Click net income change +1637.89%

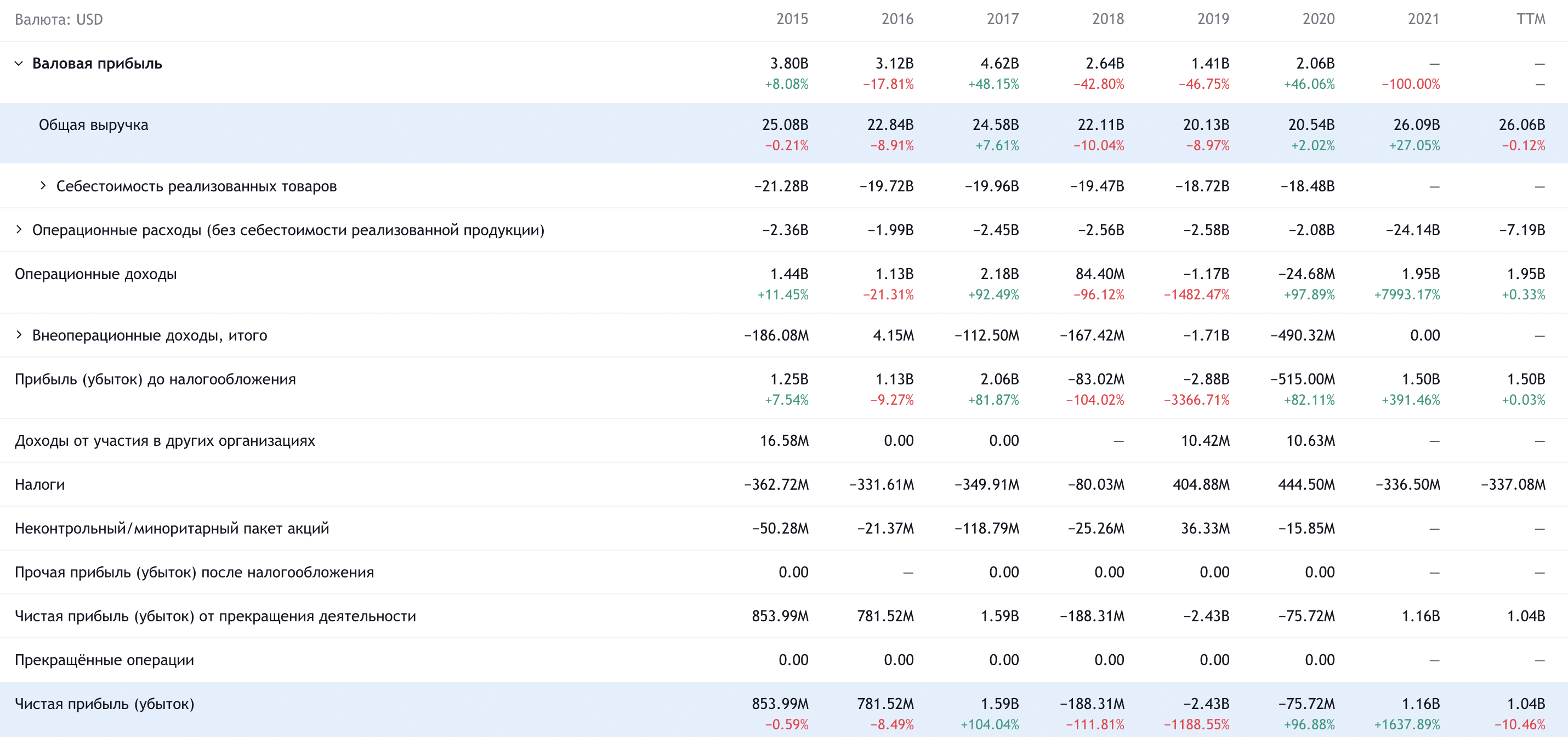click(x=1407, y=724)
